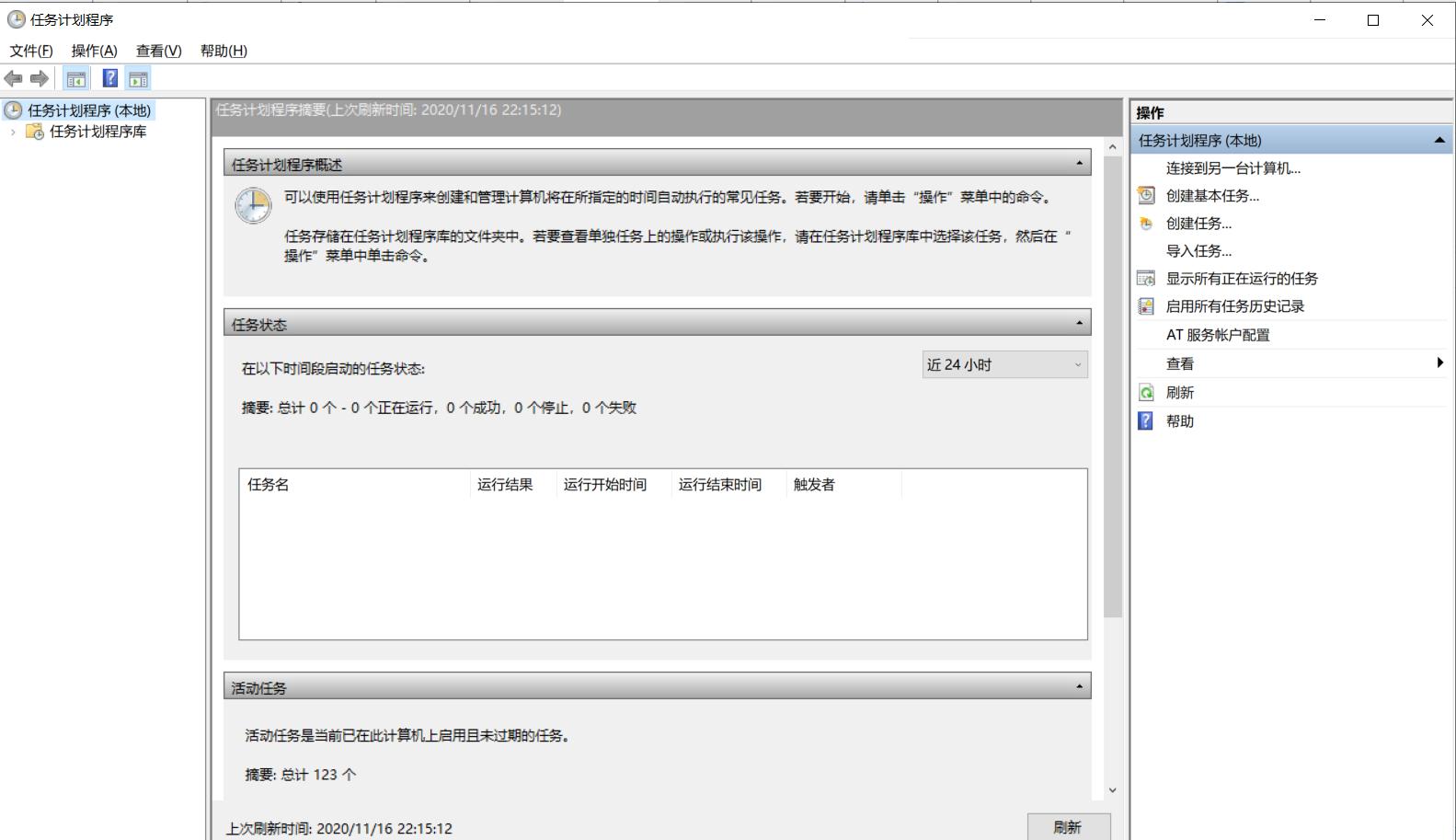Click the 启用所有任务历史记录 icon

(x=1146, y=305)
